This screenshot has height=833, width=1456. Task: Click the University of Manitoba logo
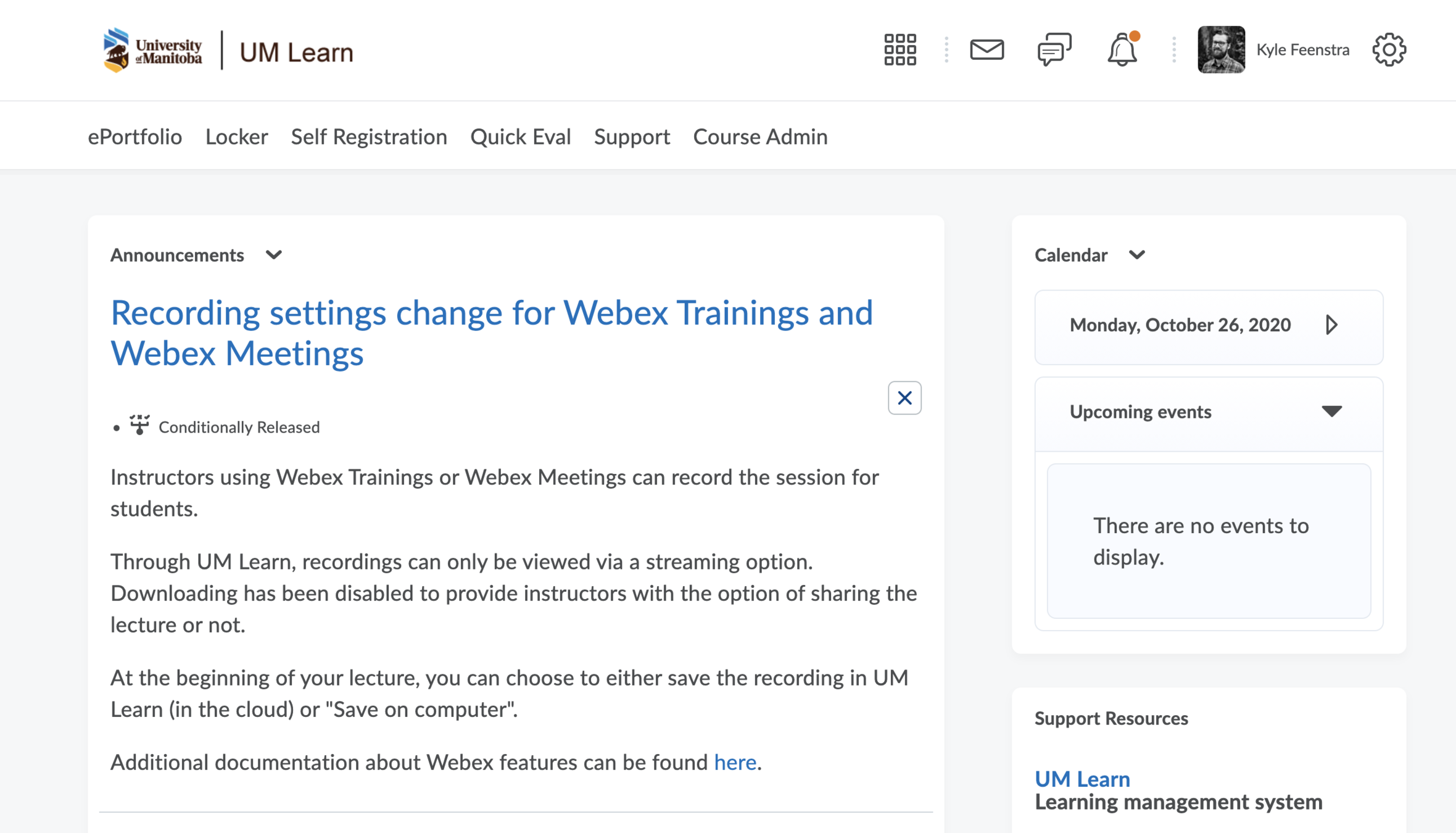[153, 51]
